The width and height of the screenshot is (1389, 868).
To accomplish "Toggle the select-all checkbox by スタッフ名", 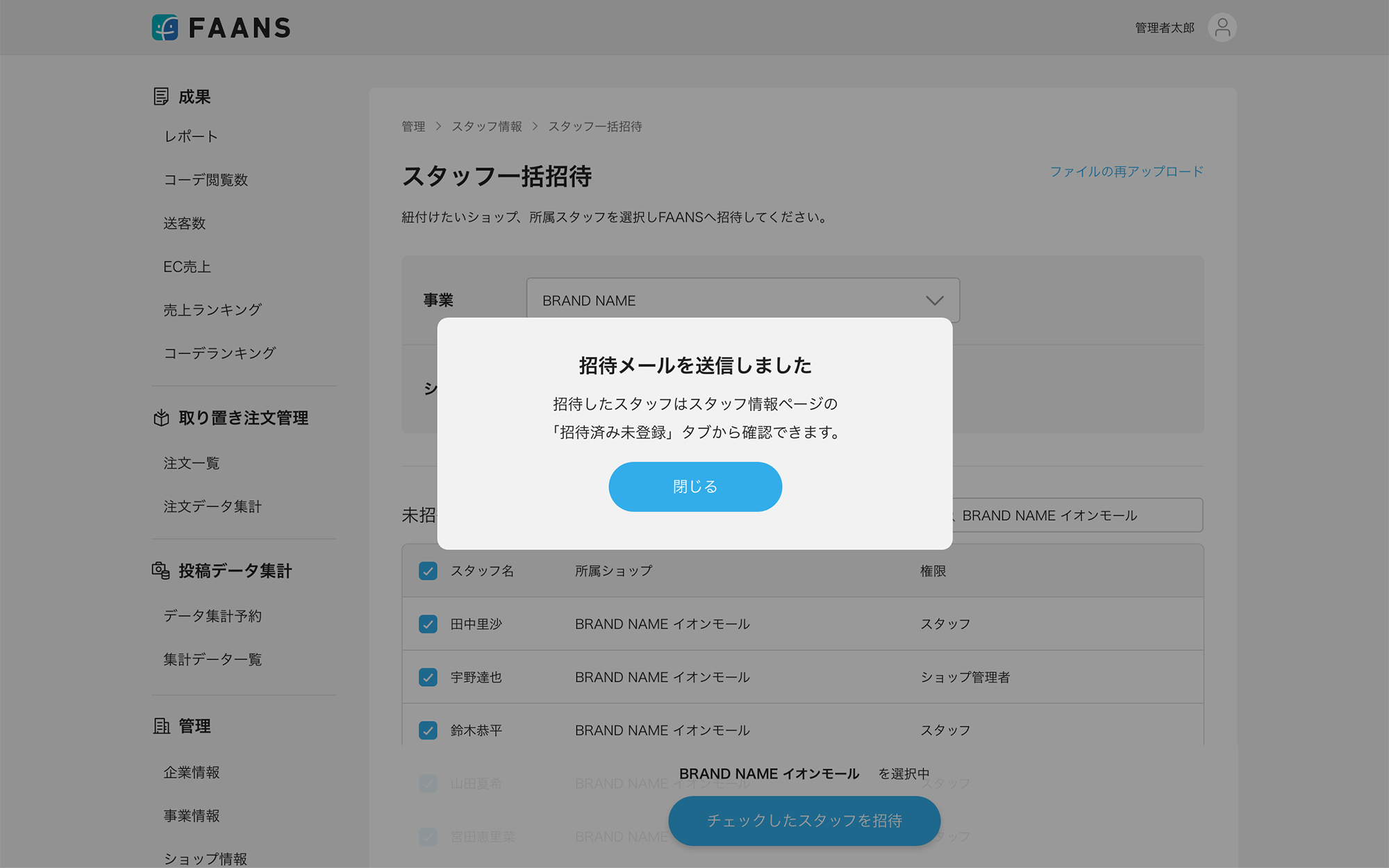I will (x=428, y=571).
